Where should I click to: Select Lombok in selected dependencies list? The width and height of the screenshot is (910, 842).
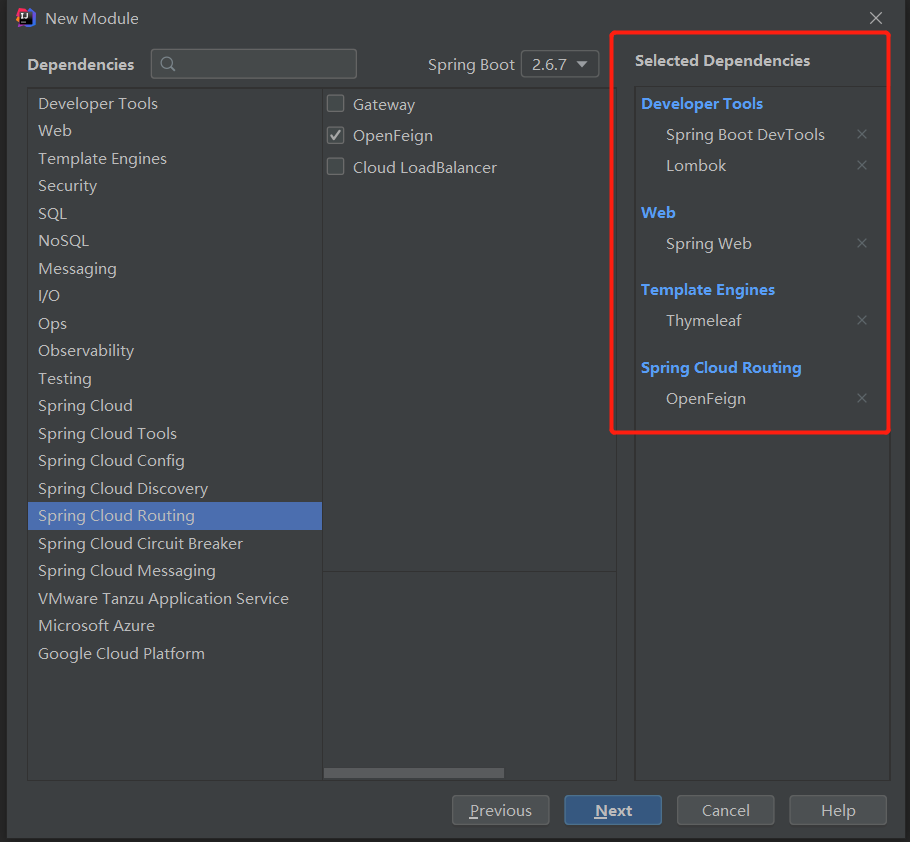(696, 165)
